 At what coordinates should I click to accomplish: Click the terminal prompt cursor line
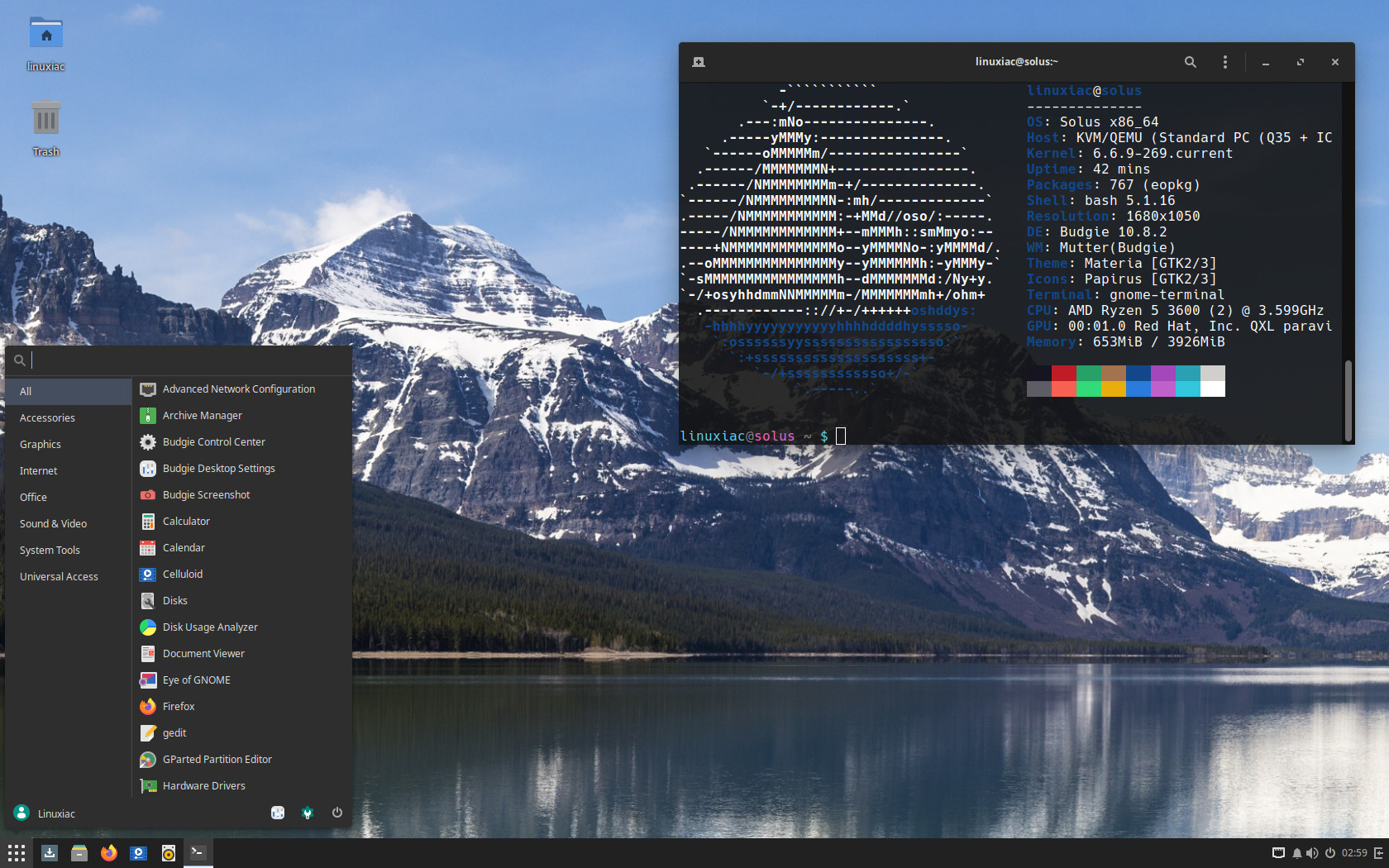click(841, 436)
